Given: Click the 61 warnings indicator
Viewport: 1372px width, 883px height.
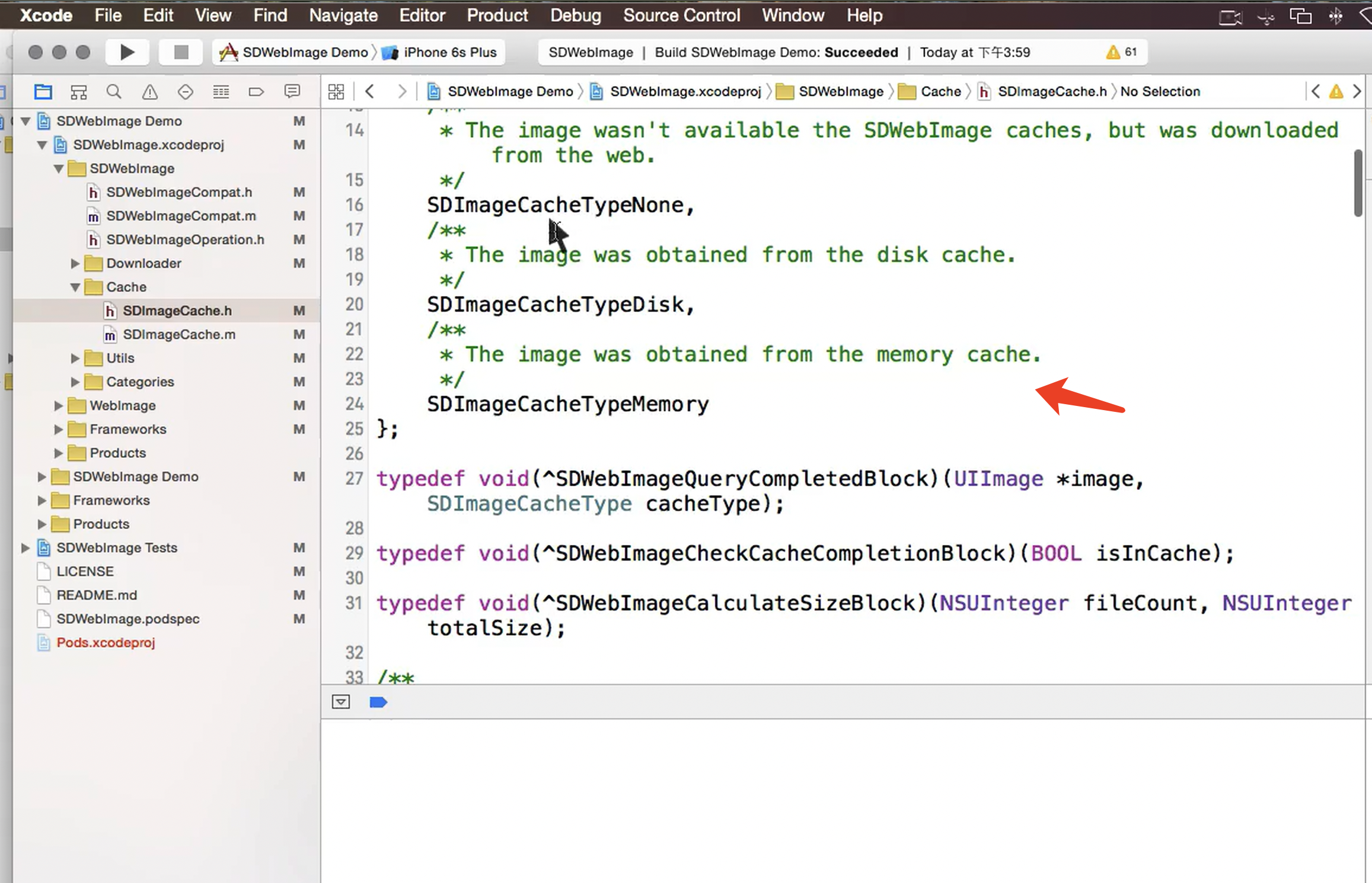Looking at the screenshot, I should pos(1122,52).
